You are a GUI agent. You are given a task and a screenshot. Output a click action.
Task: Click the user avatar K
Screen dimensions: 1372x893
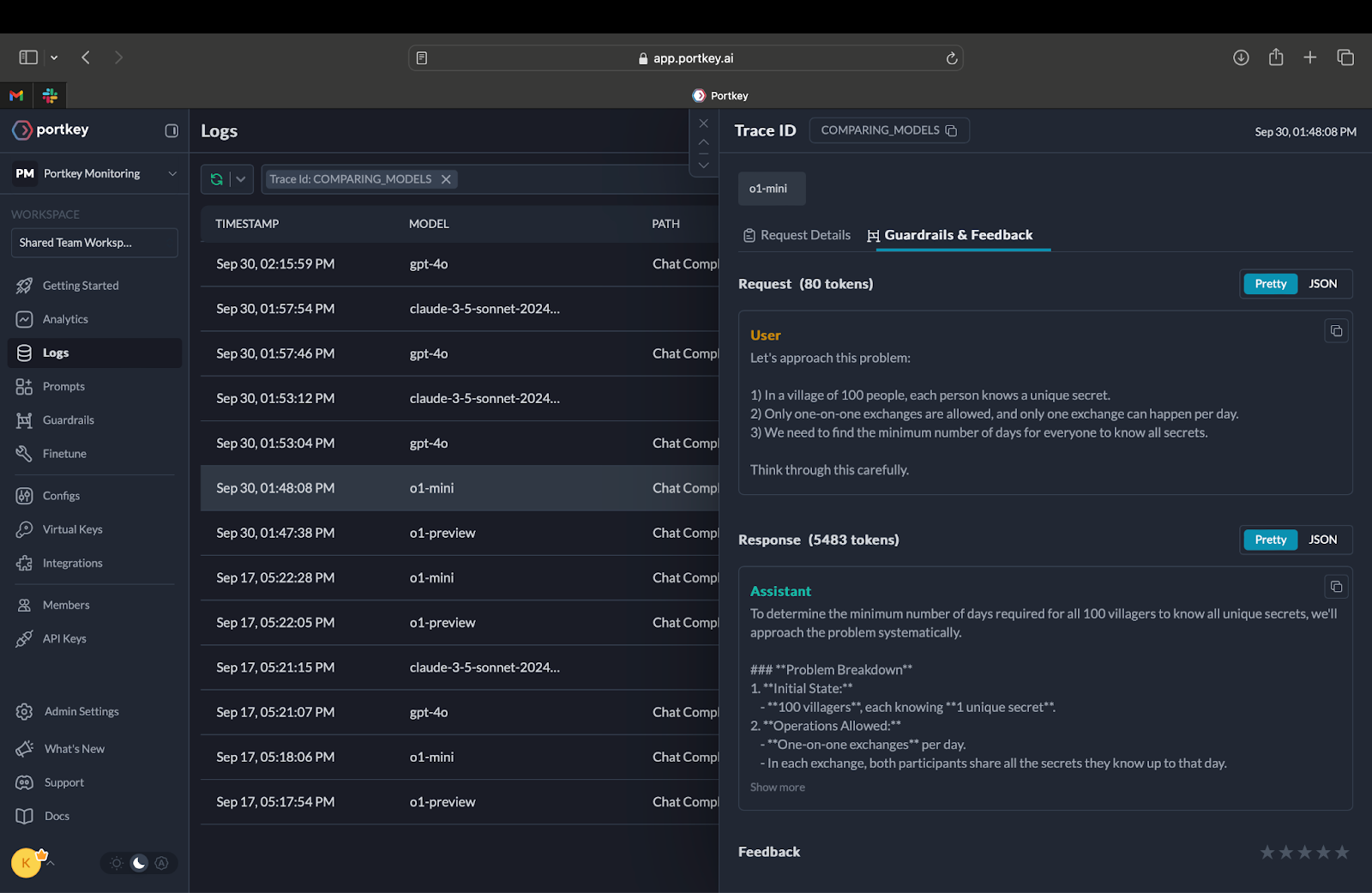pos(26,863)
